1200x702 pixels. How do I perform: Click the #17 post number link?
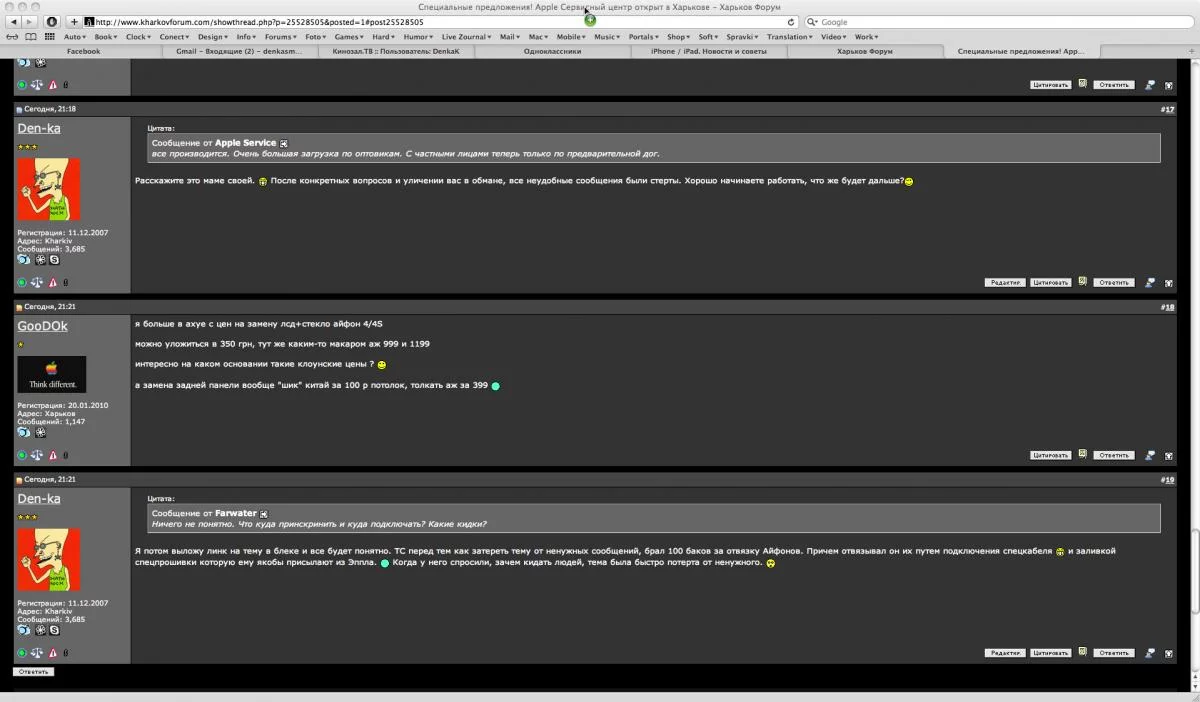tap(1168, 109)
